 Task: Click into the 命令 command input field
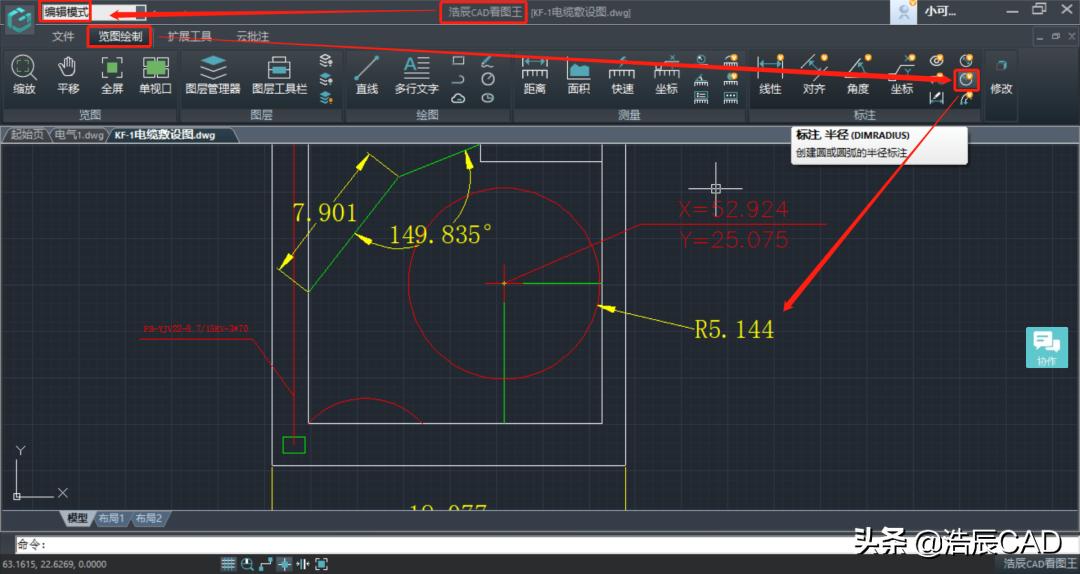click(500, 545)
